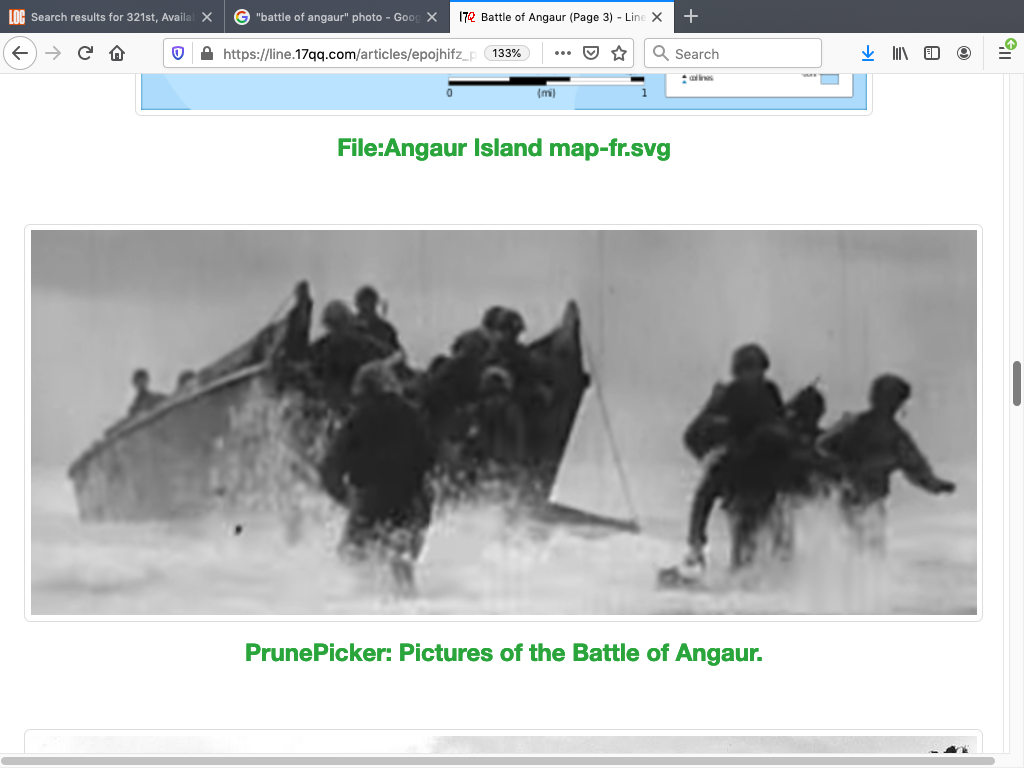Go to the Firefox home page
The image size is (1024, 768).
pyautogui.click(x=117, y=54)
